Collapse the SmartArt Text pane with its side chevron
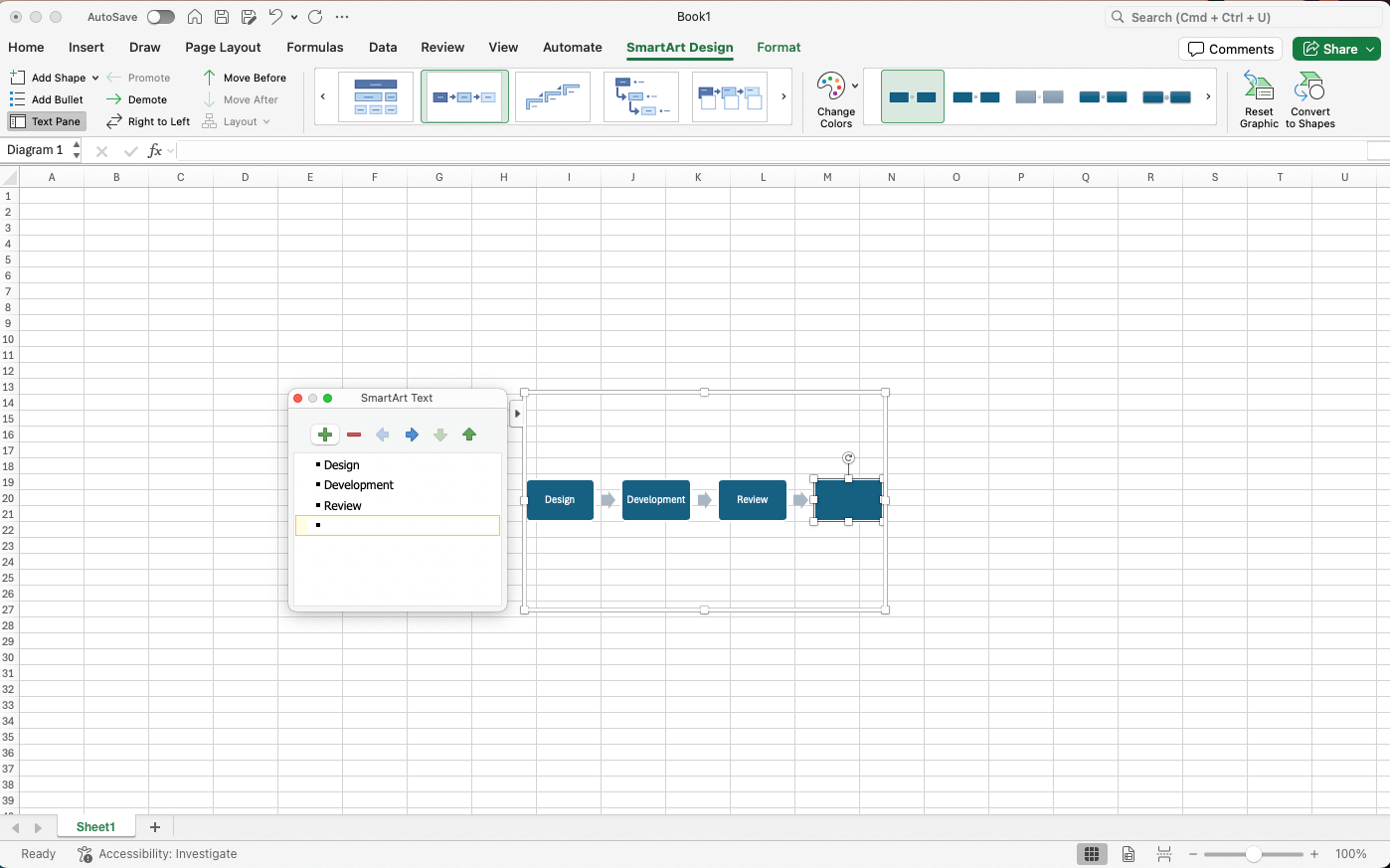Viewport: 1390px width, 868px height. [517, 413]
